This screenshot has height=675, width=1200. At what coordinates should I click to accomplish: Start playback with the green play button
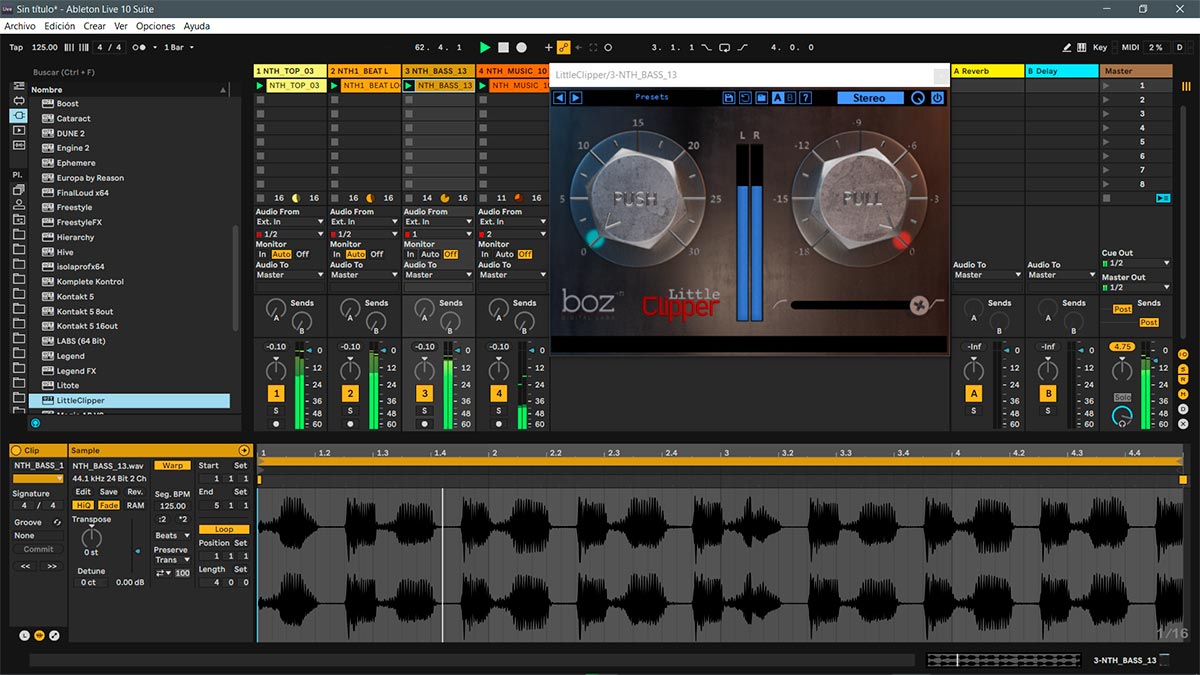pyautogui.click(x=485, y=47)
